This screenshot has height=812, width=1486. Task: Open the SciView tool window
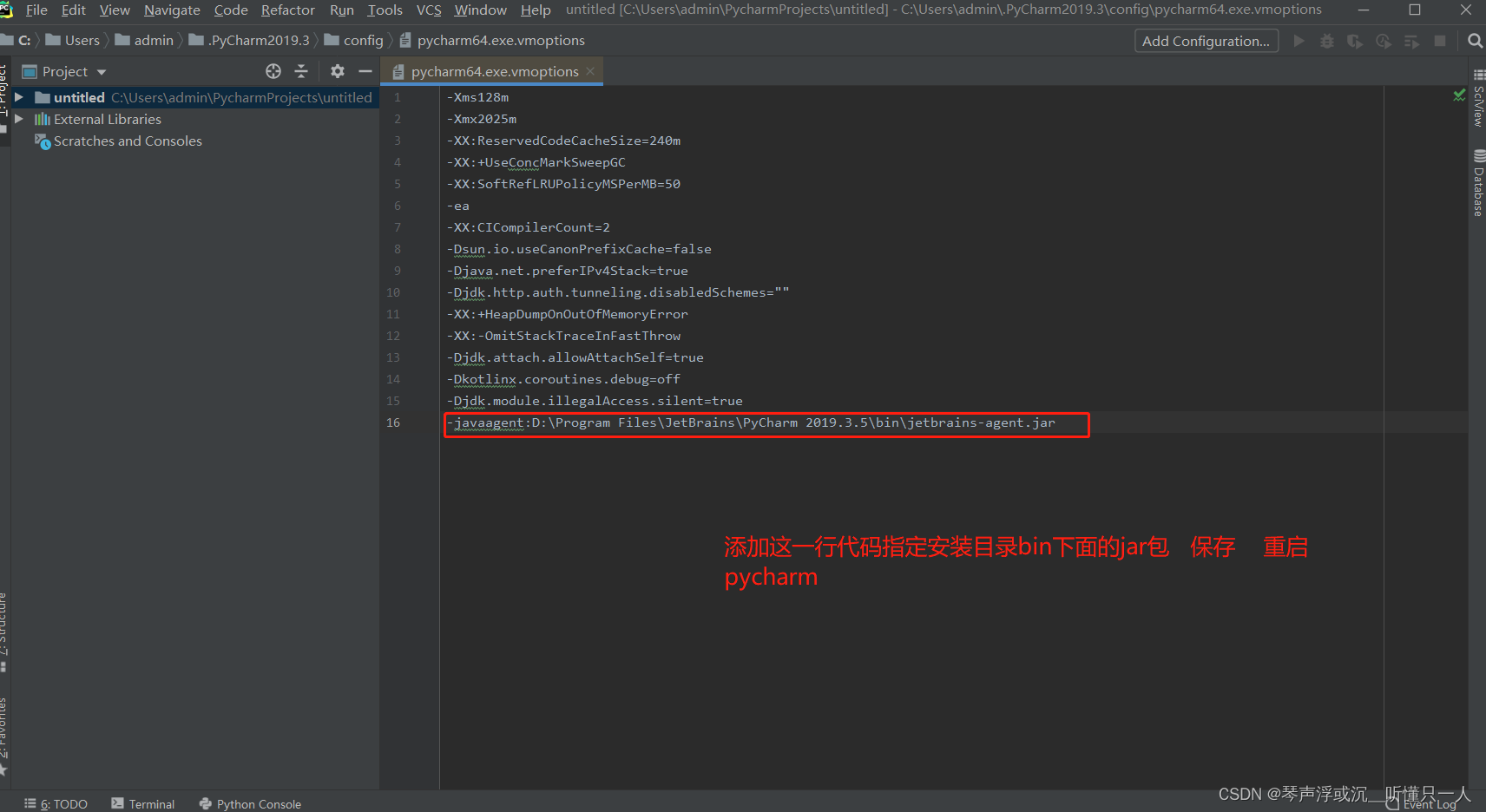point(1477,97)
